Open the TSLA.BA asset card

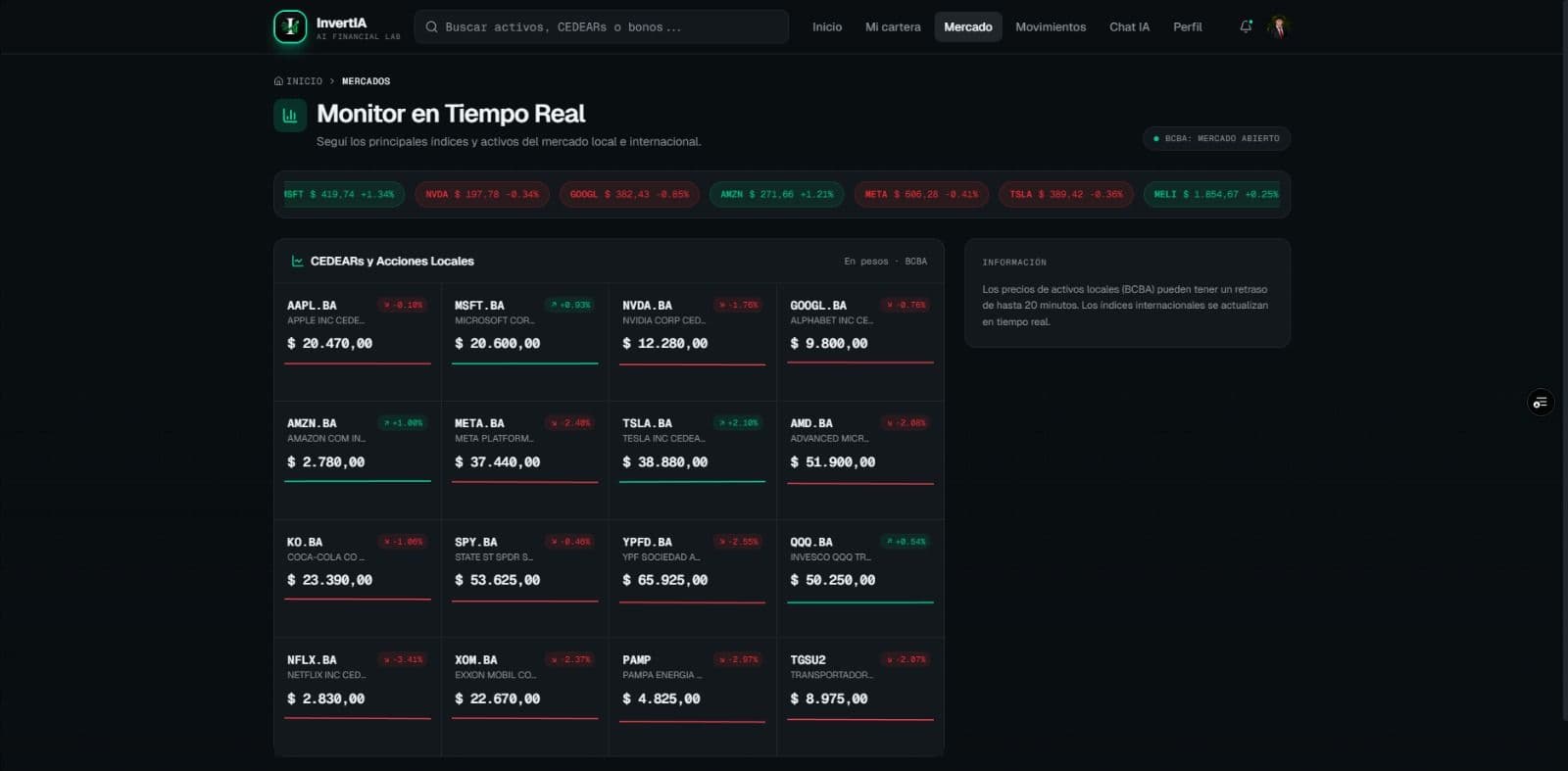coord(693,460)
